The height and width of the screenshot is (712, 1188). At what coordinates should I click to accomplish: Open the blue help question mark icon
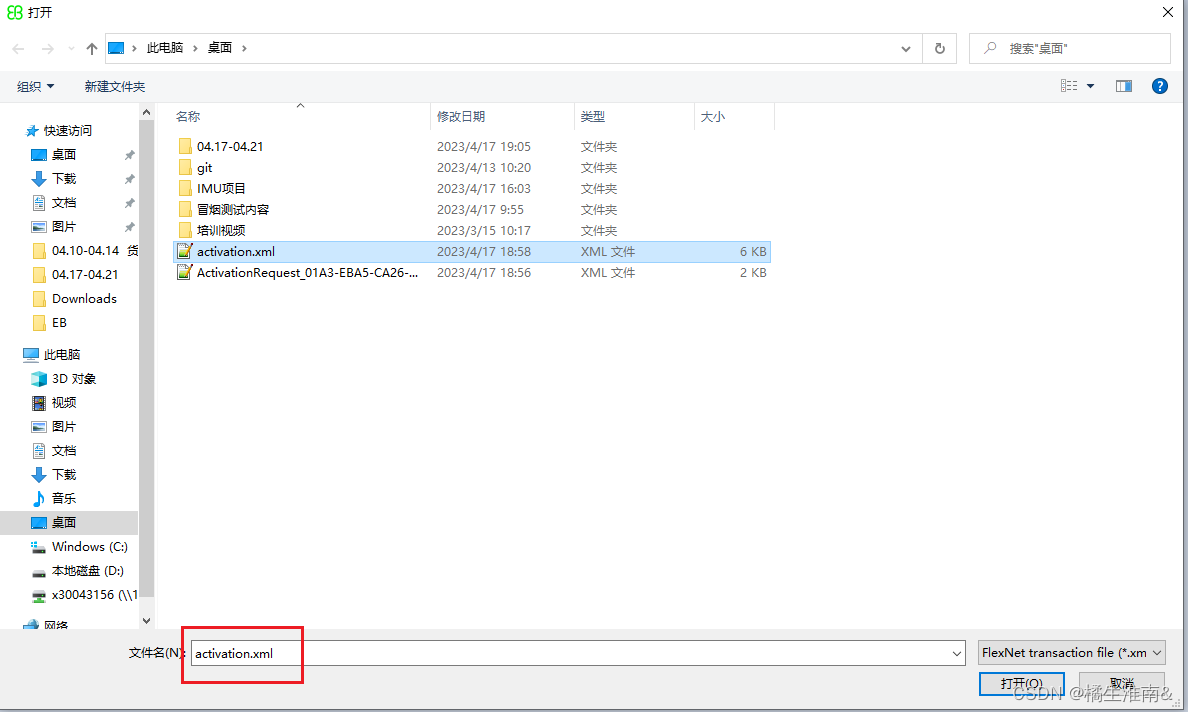(x=1160, y=86)
